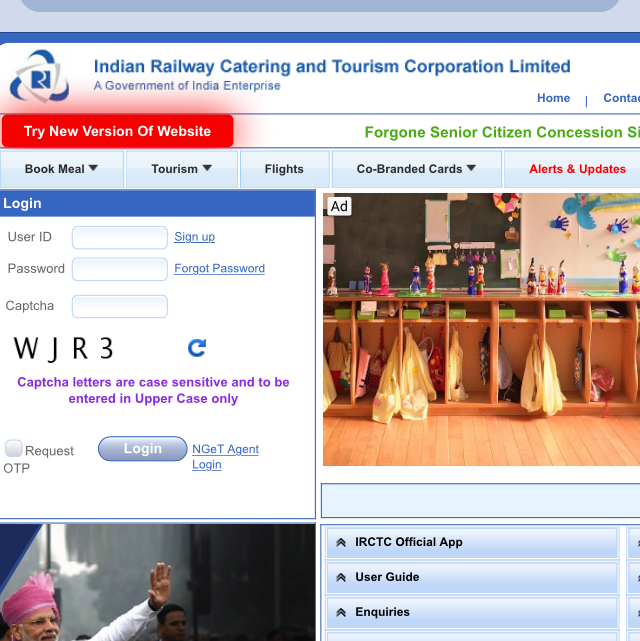Click the Login panel header

157,203
